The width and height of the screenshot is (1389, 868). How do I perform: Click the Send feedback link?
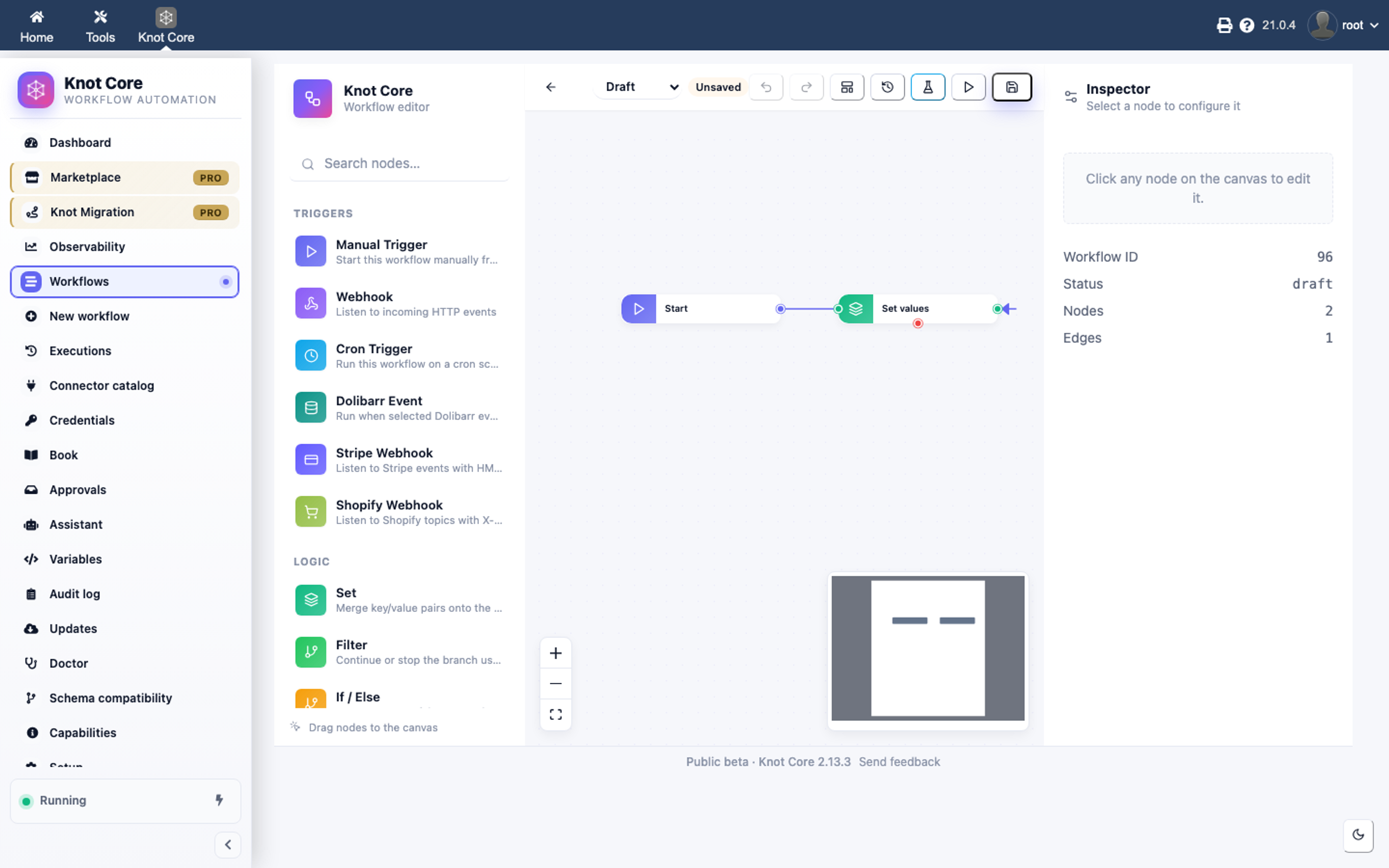[899, 762]
